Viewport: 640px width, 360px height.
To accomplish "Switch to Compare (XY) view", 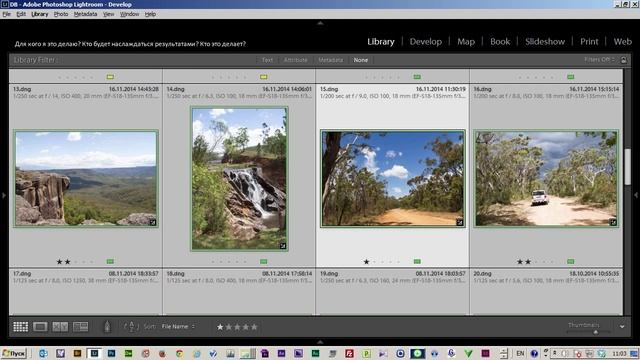I will 60,327.
